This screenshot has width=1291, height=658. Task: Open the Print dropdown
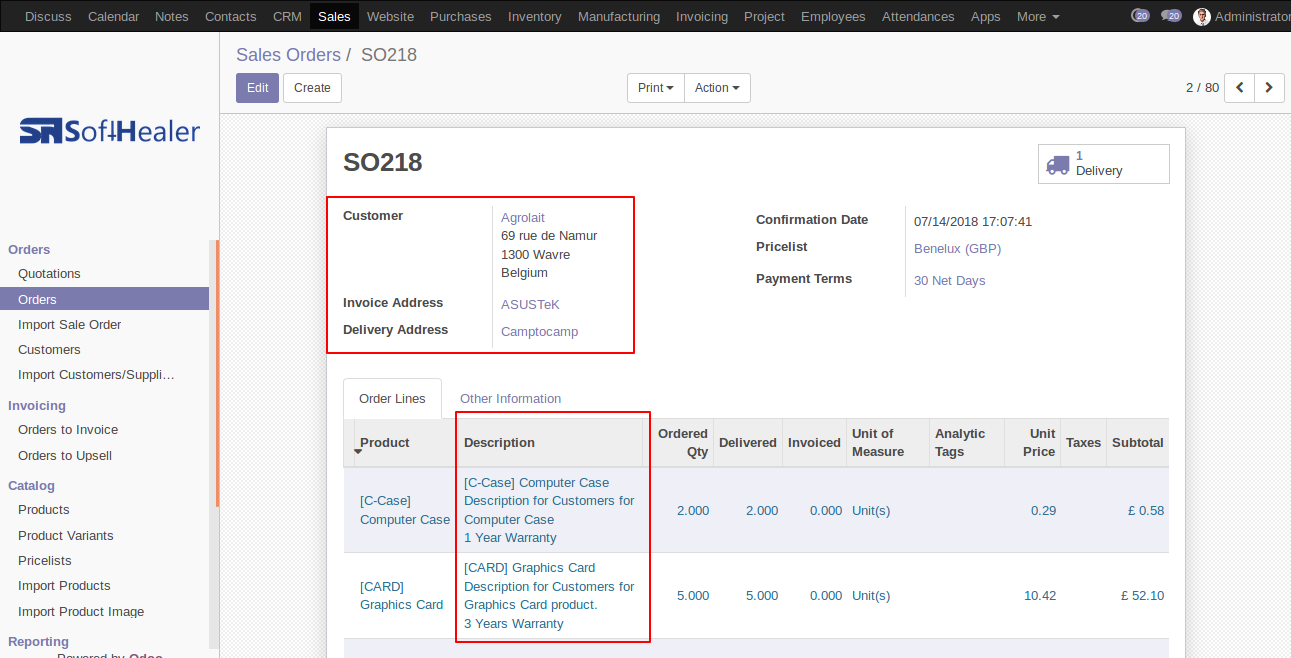coord(656,88)
